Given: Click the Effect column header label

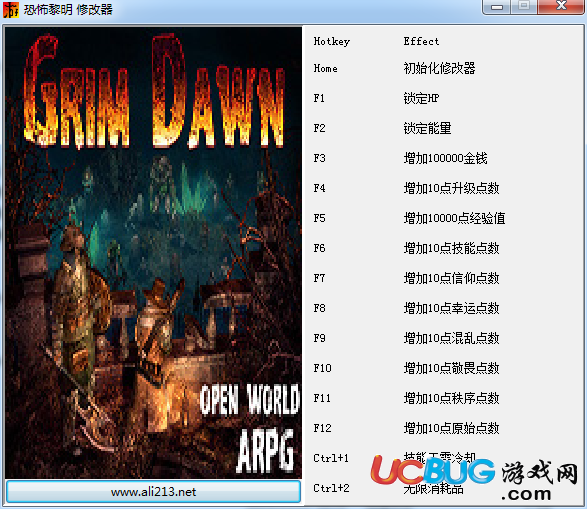Looking at the screenshot, I should pyautogui.click(x=421, y=41).
